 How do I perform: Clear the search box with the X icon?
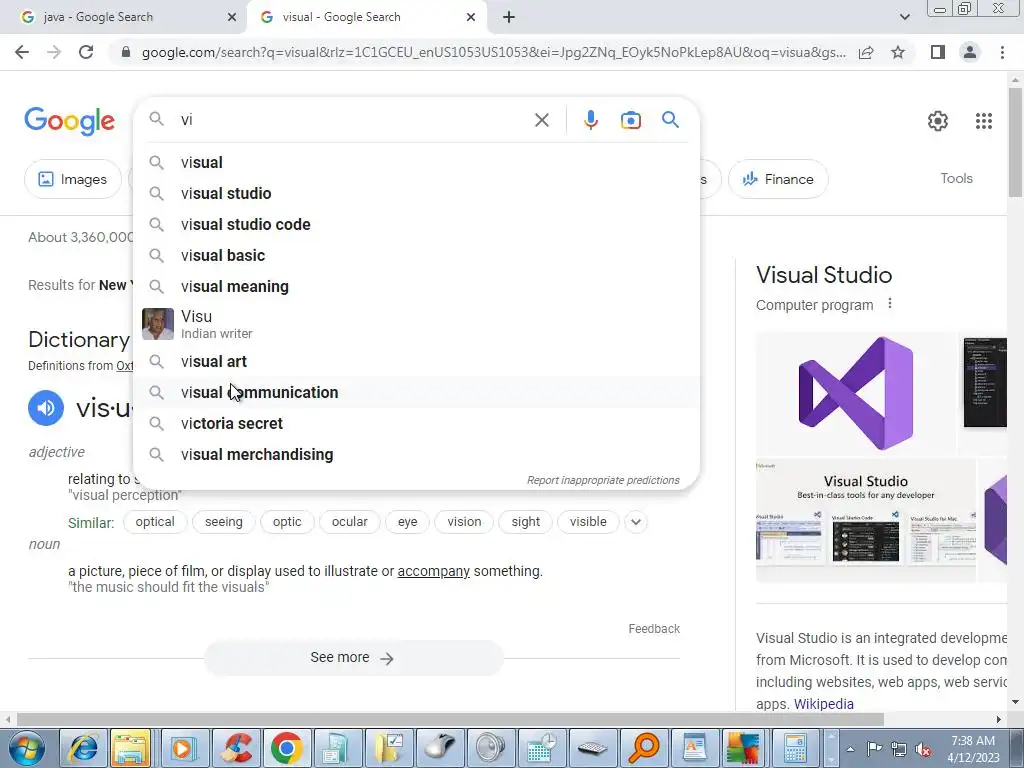541,120
